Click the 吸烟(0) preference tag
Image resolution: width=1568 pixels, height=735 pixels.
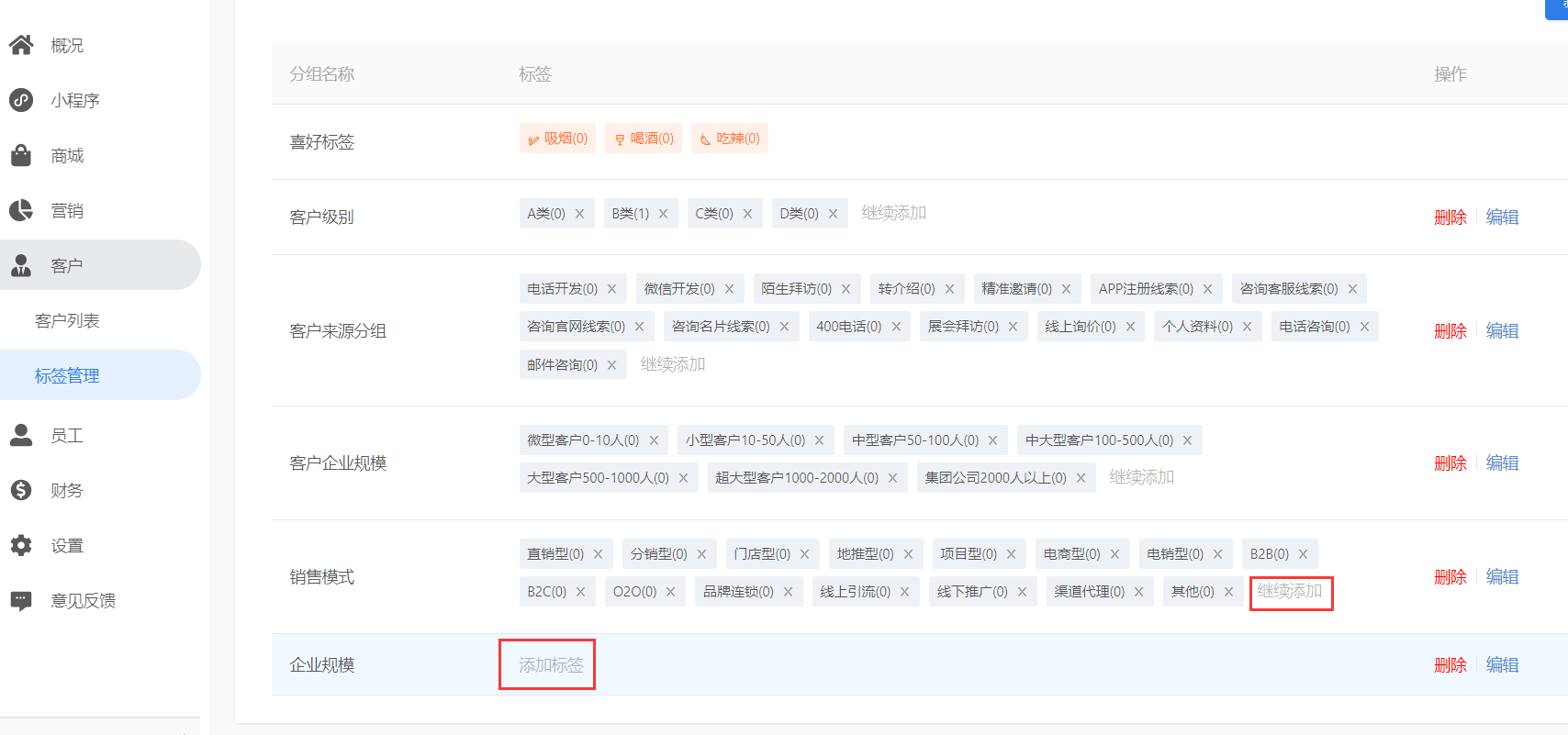click(557, 139)
